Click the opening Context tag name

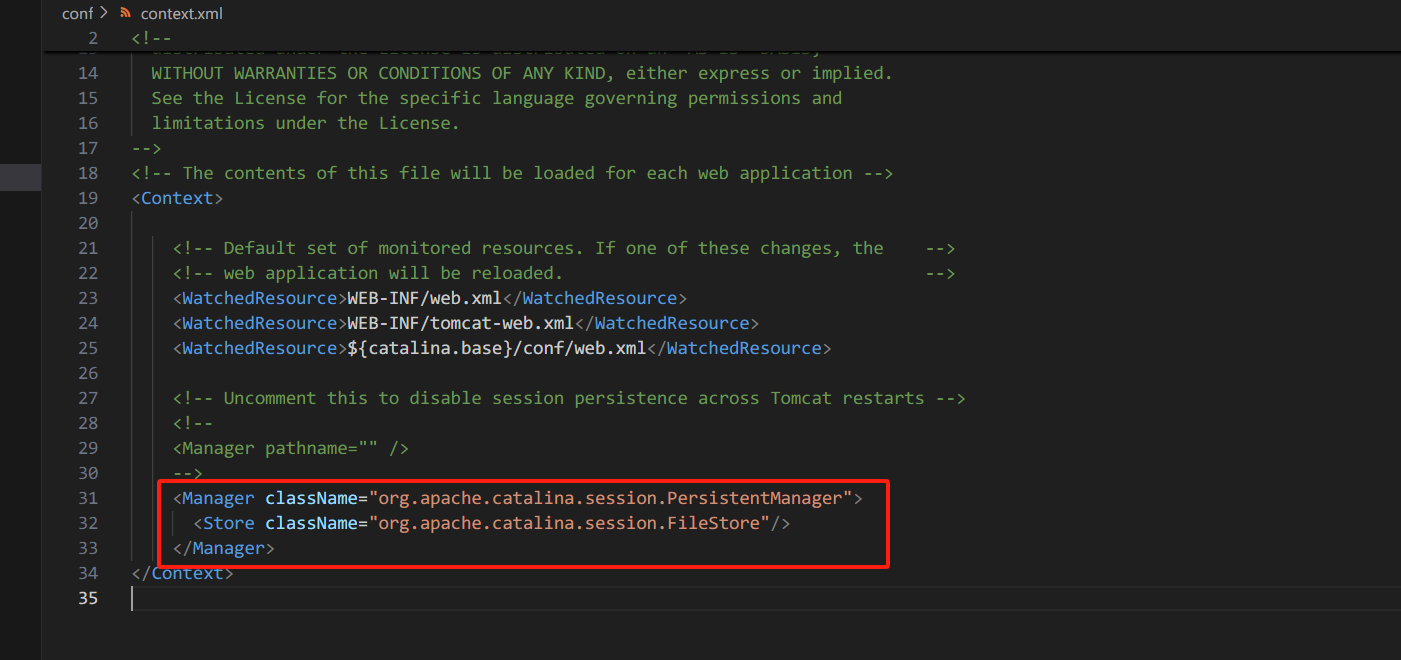click(177, 198)
